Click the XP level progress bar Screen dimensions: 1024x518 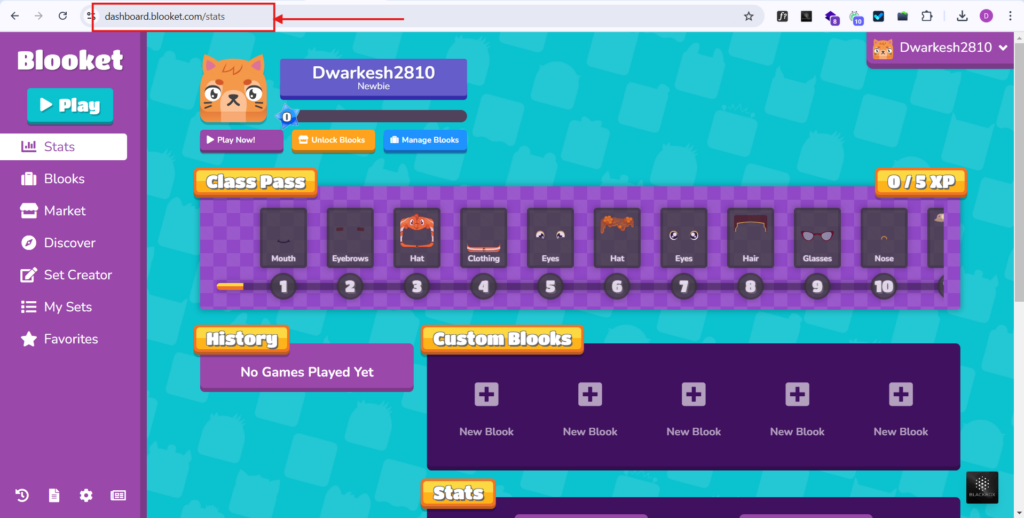pyautogui.click(x=380, y=116)
